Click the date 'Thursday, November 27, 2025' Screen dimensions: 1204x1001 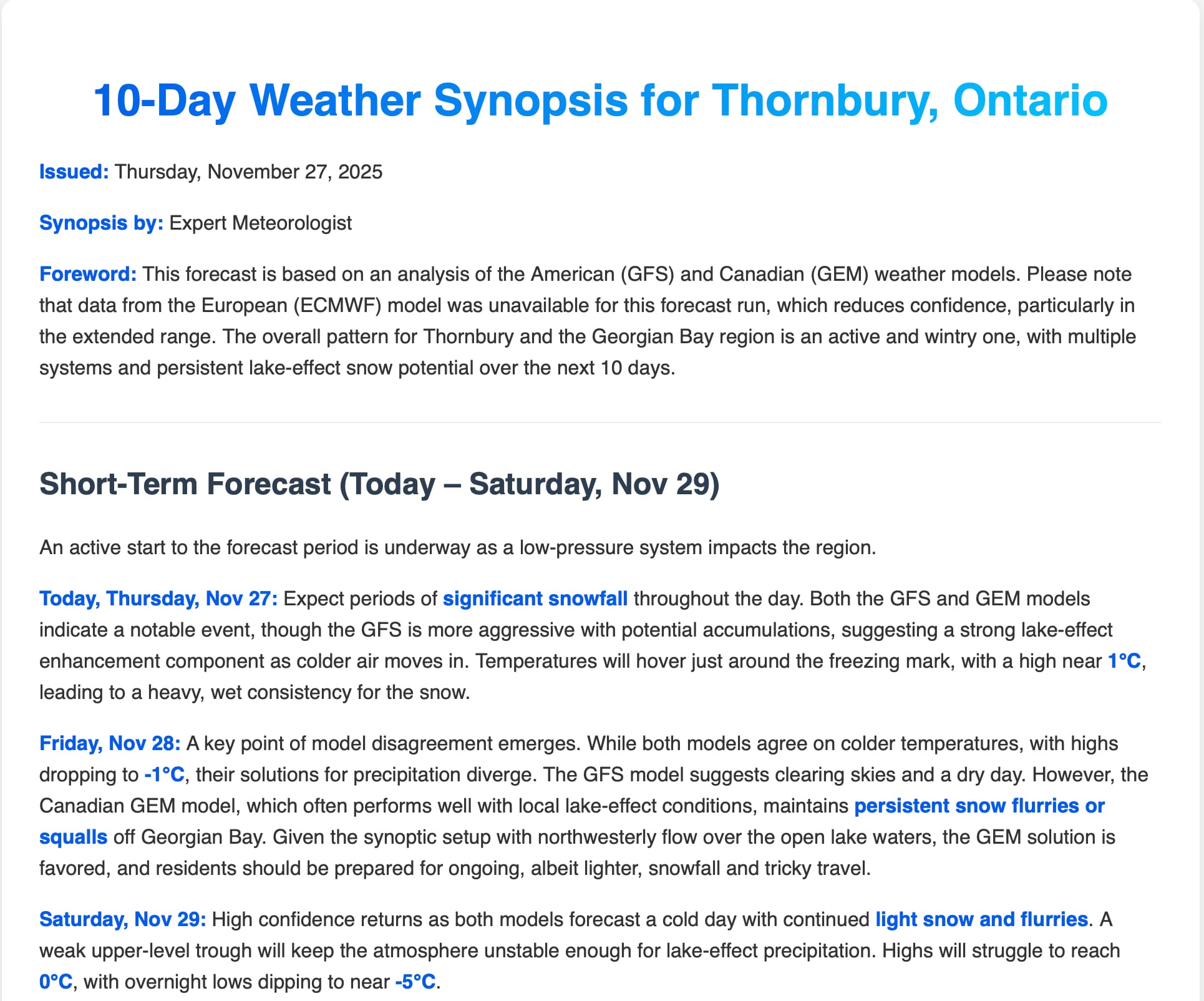tap(248, 172)
